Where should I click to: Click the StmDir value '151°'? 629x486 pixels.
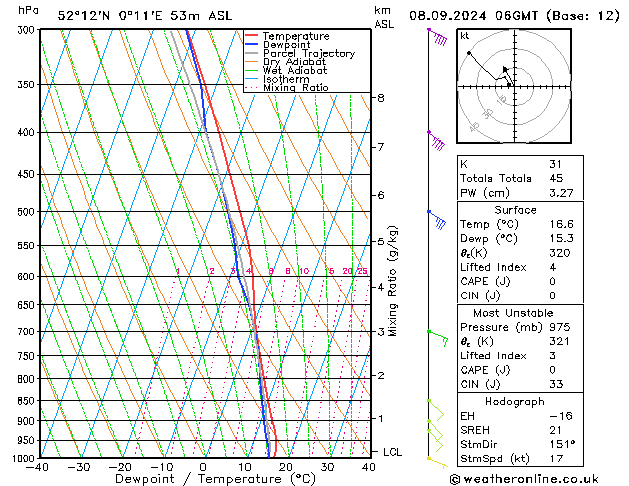pyautogui.click(x=562, y=444)
